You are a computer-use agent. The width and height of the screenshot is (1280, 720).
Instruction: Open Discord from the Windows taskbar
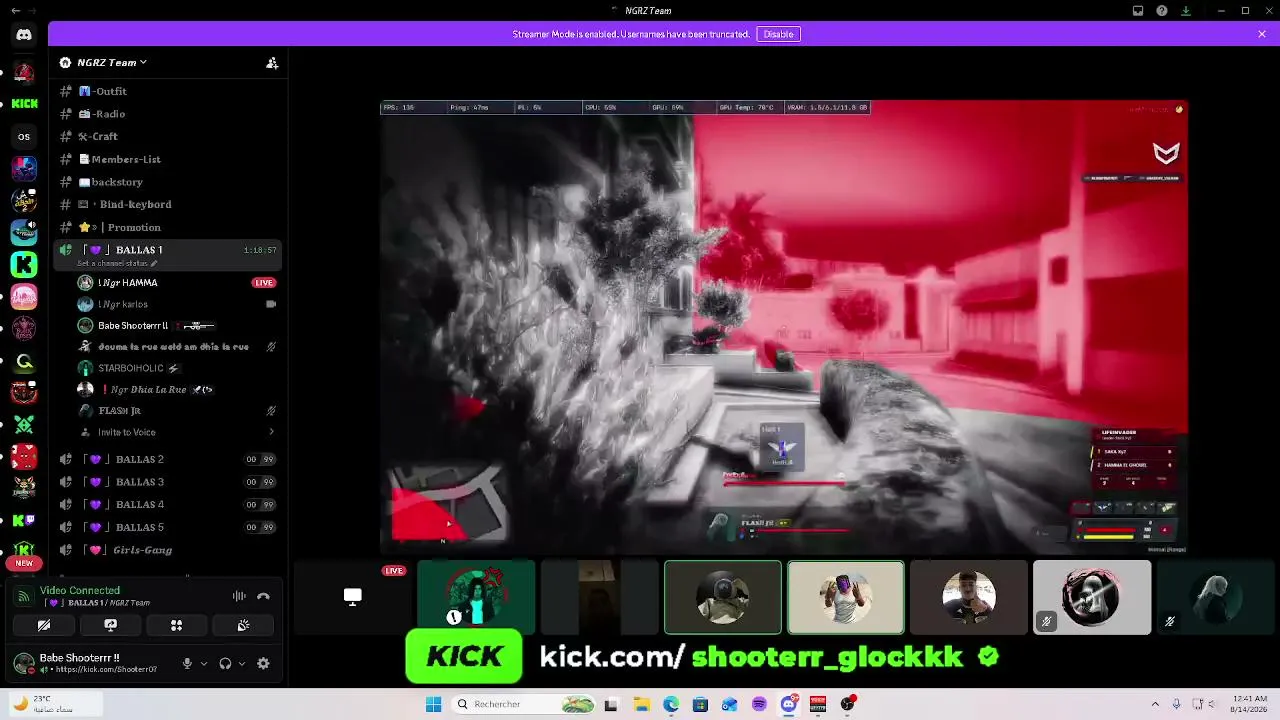[x=788, y=704]
